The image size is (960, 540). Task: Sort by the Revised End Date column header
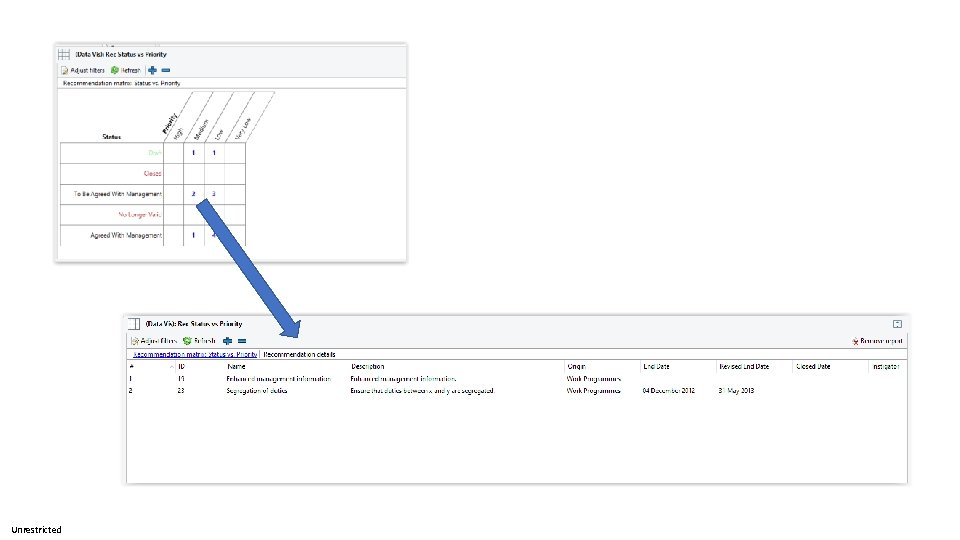point(744,367)
